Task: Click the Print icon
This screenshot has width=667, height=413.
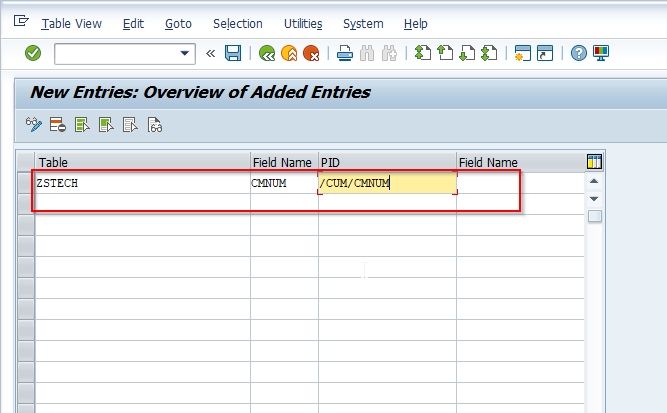Action: coord(345,54)
